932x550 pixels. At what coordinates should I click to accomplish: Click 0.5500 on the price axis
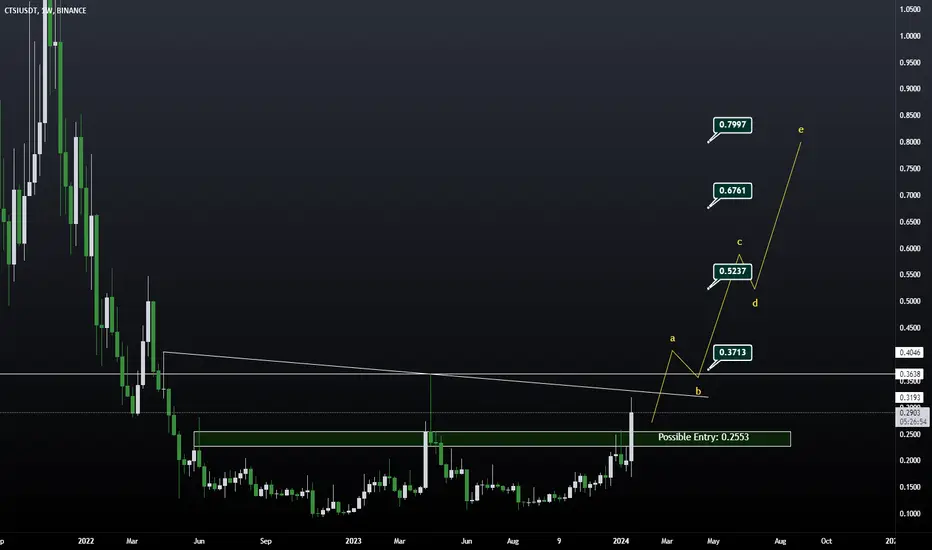909,275
